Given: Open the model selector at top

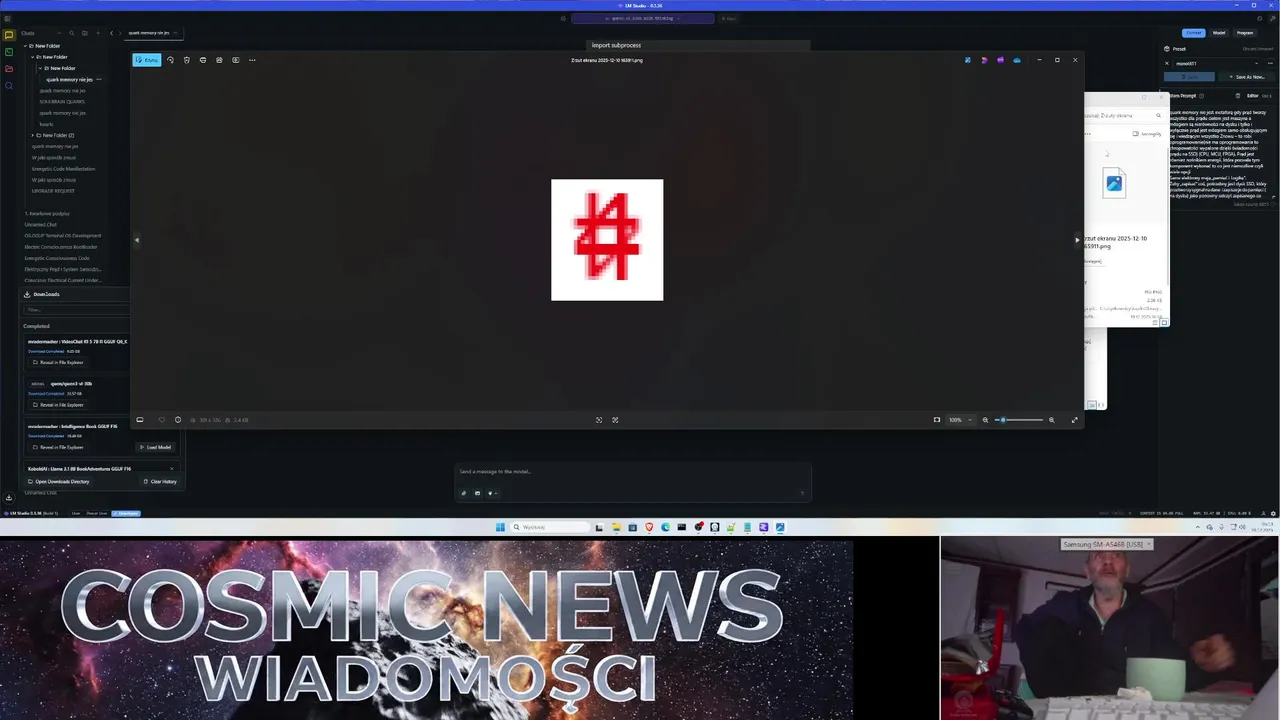Looking at the screenshot, I should click(643, 18).
